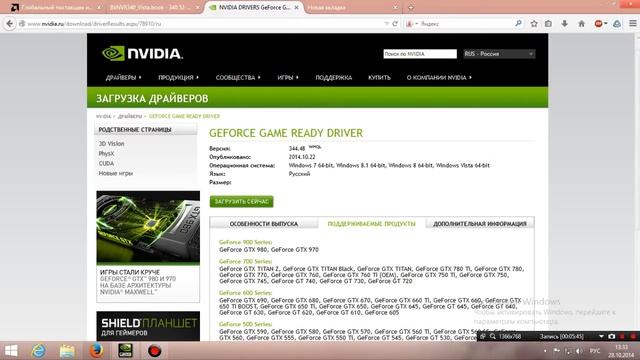Launch Internet Explorer from the taskbar
The image size is (640, 360).
coord(39,351)
